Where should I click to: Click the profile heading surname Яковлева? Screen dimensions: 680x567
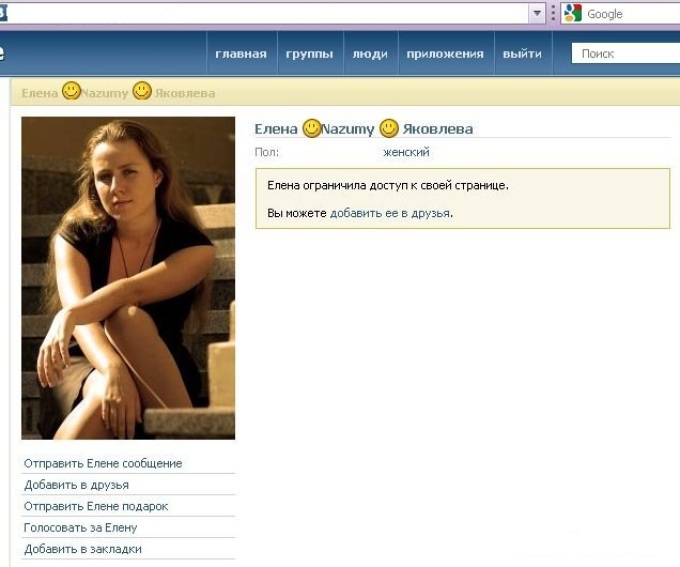tap(438, 129)
